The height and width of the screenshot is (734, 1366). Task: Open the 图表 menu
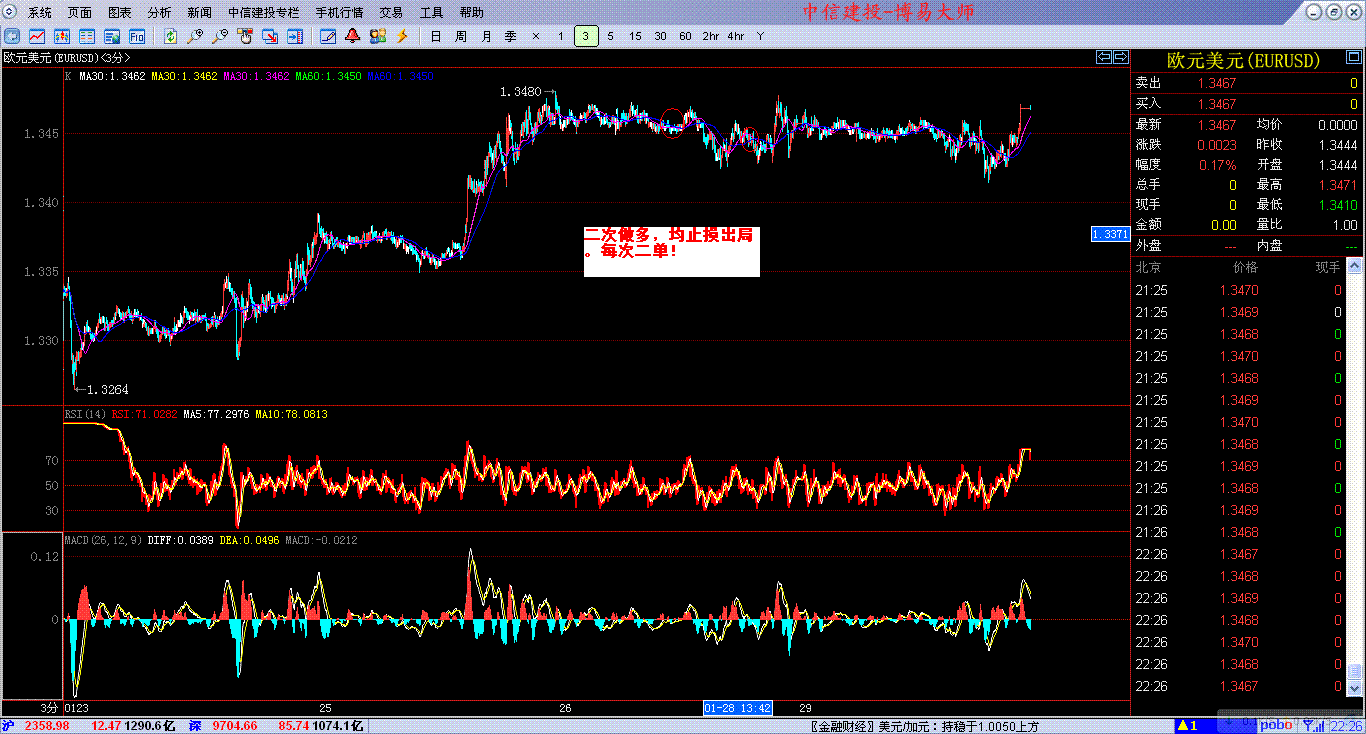(x=120, y=13)
